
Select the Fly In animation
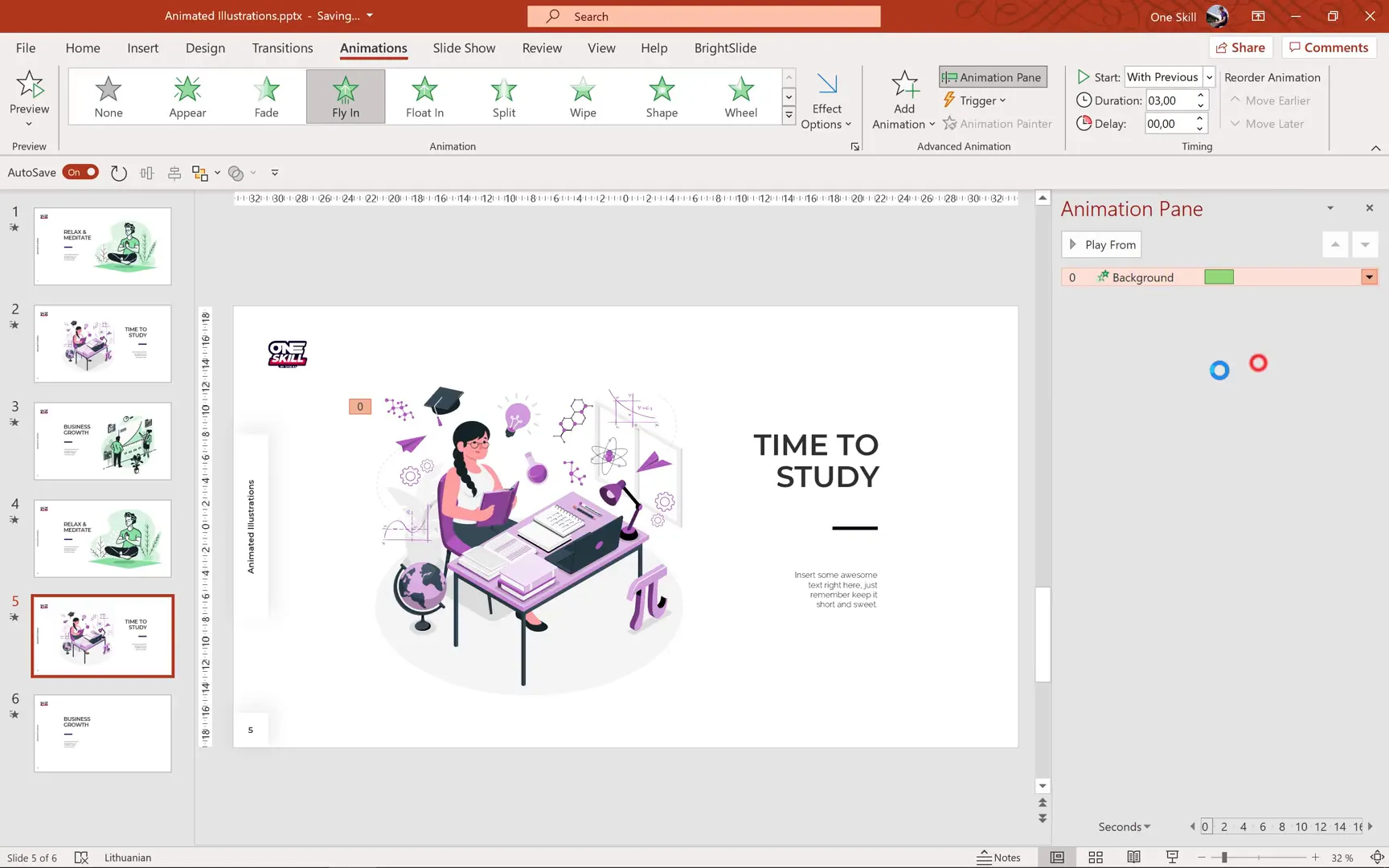point(345,96)
